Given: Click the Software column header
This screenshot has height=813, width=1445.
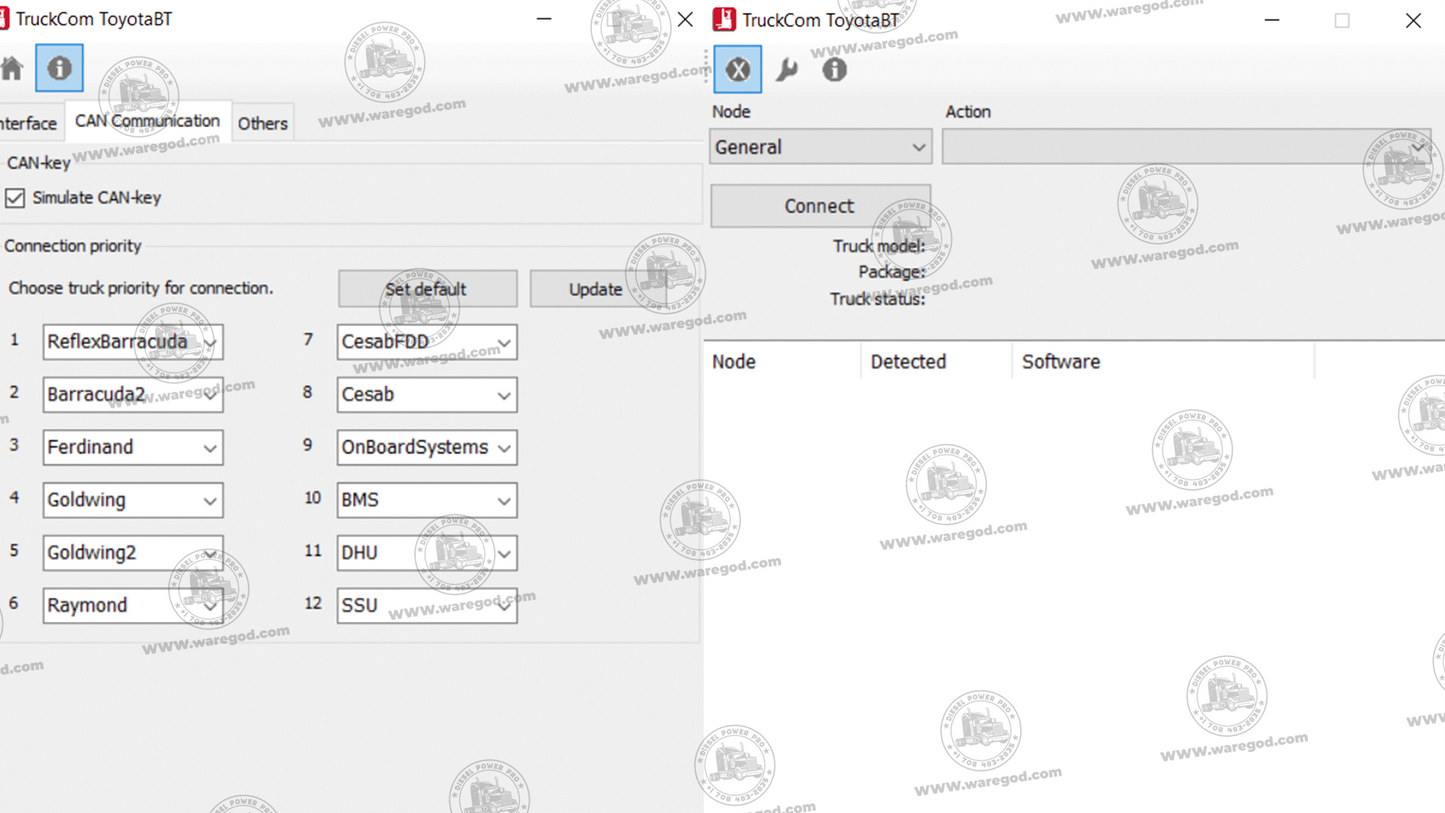Looking at the screenshot, I should pos(1163,362).
